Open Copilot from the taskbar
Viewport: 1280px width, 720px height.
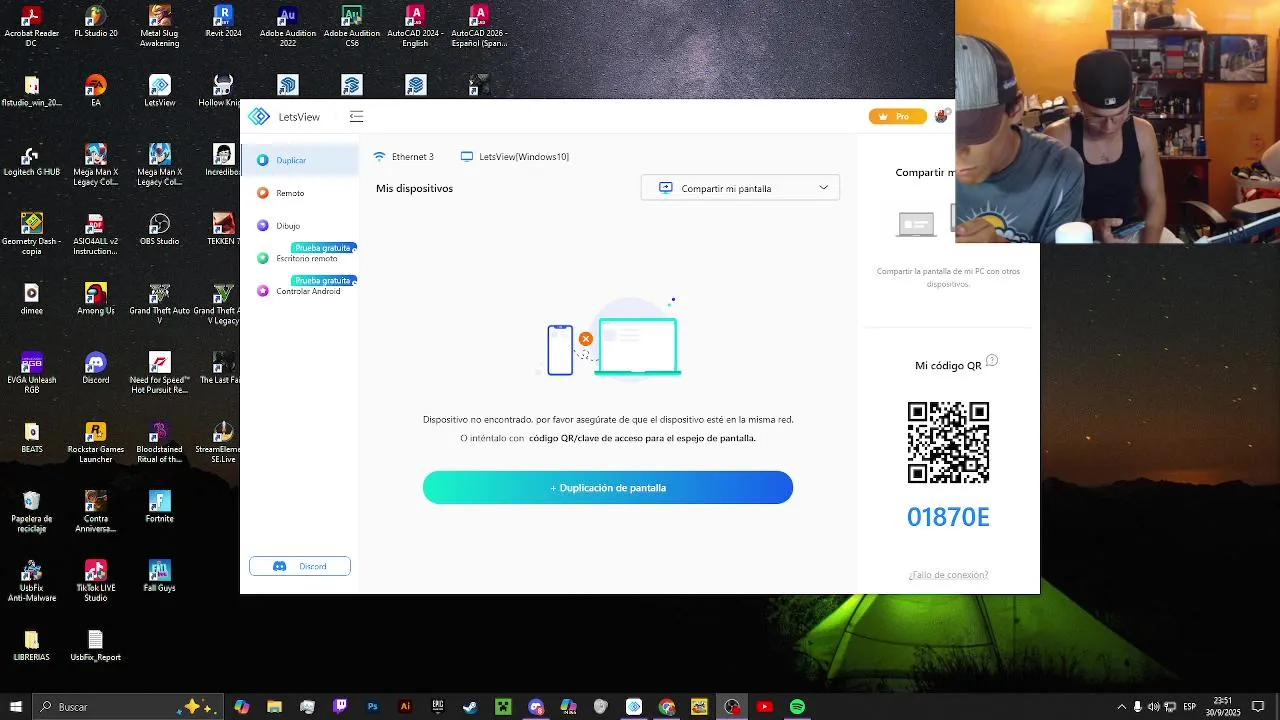(242, 707)
